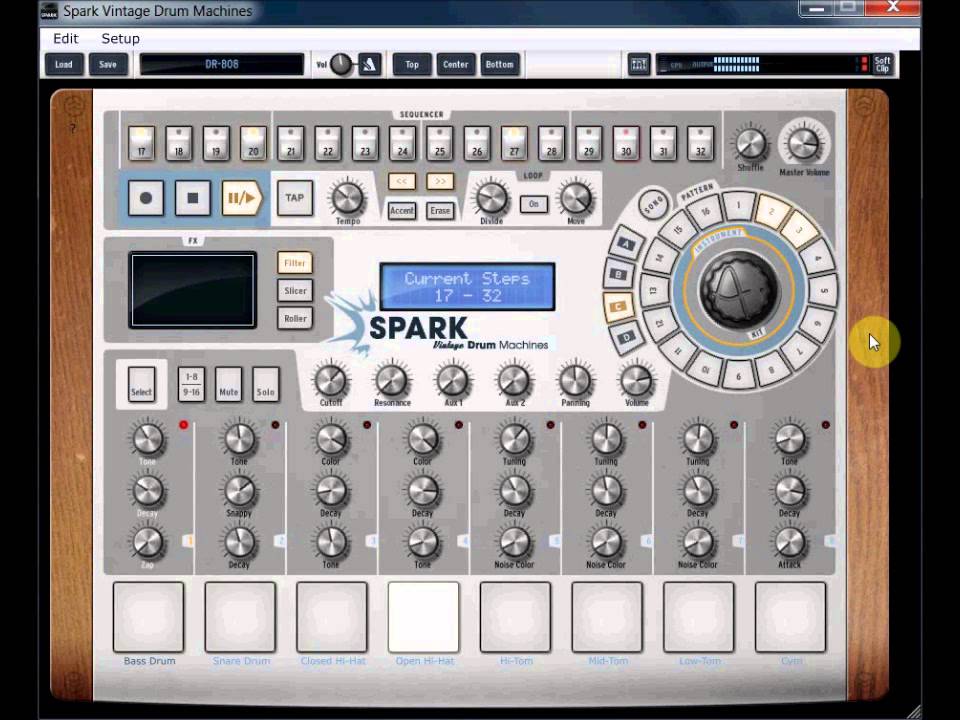
Task: Click the Master Volume knob
Action: (x=804, y=143)
